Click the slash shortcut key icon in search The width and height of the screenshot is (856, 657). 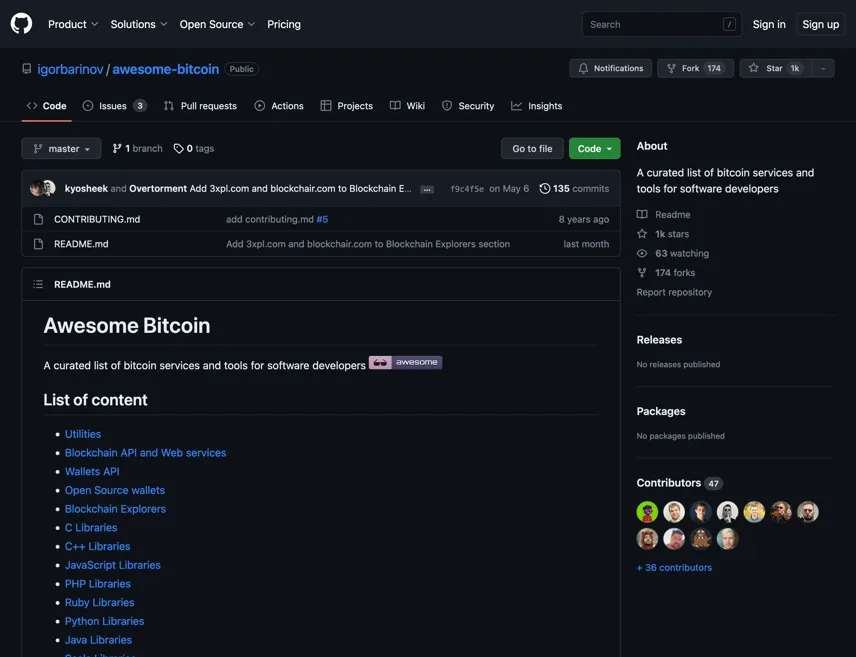tap(729, 24)
